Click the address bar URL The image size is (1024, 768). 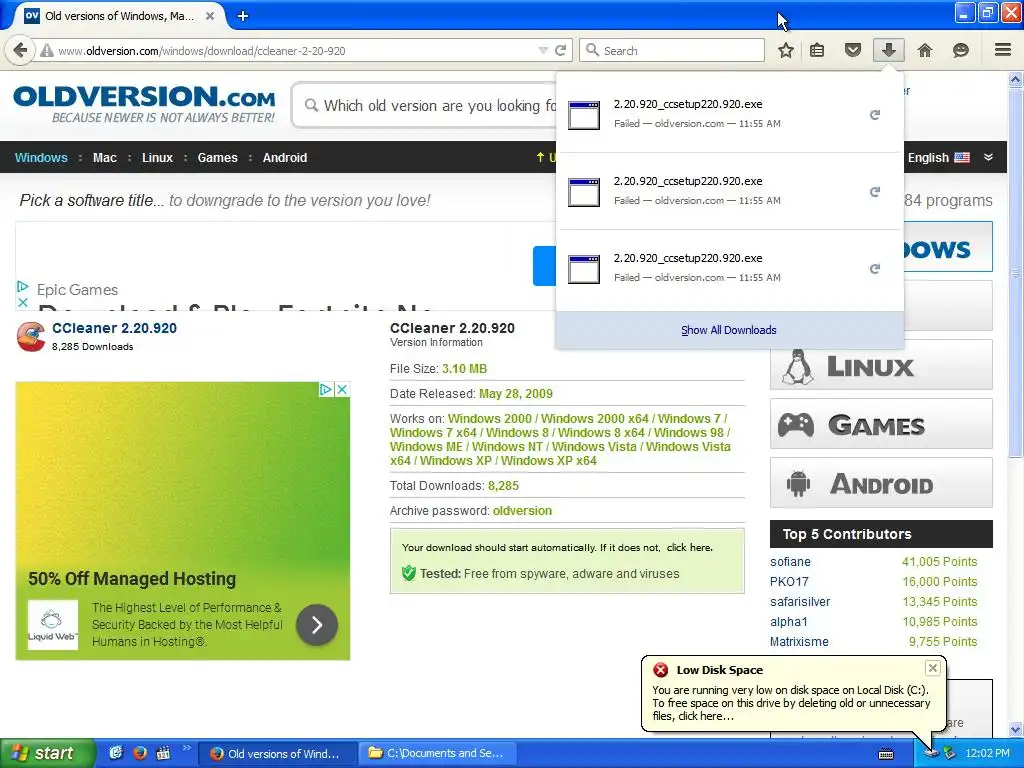point(202,50)
